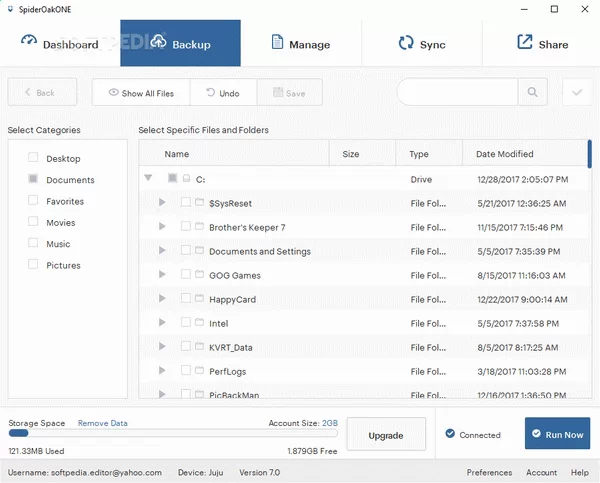
Task: Open Preferences from the bottom bar
Action: 489,472
